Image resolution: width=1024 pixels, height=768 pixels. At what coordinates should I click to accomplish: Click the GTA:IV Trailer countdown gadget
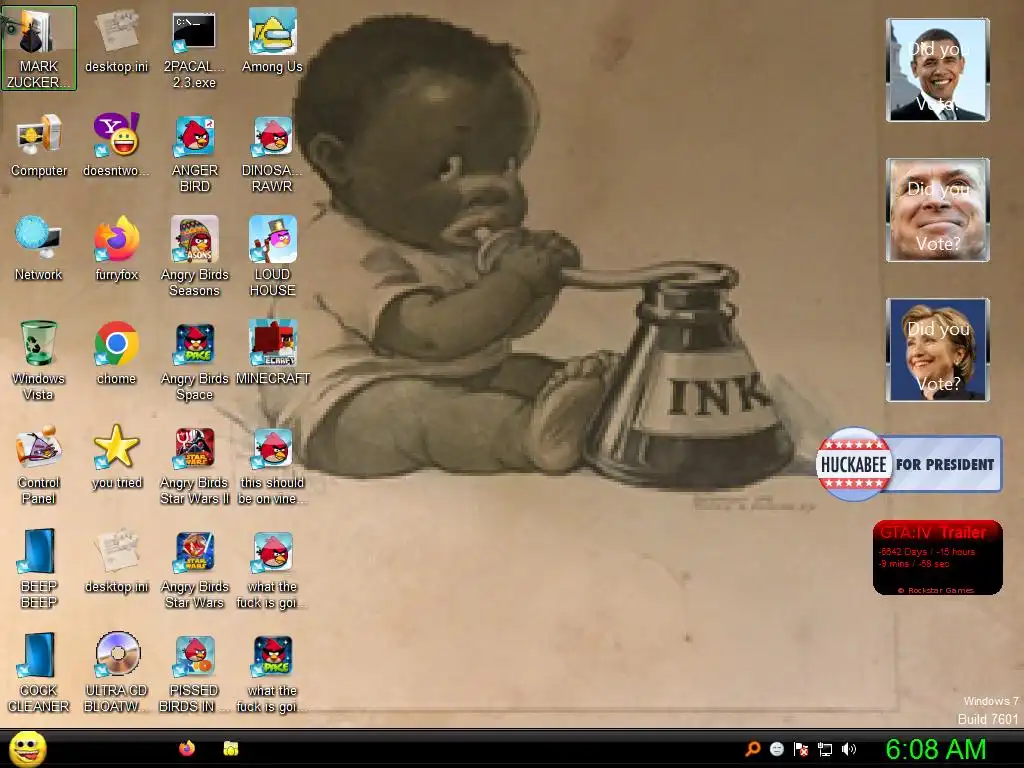(937, 557)
